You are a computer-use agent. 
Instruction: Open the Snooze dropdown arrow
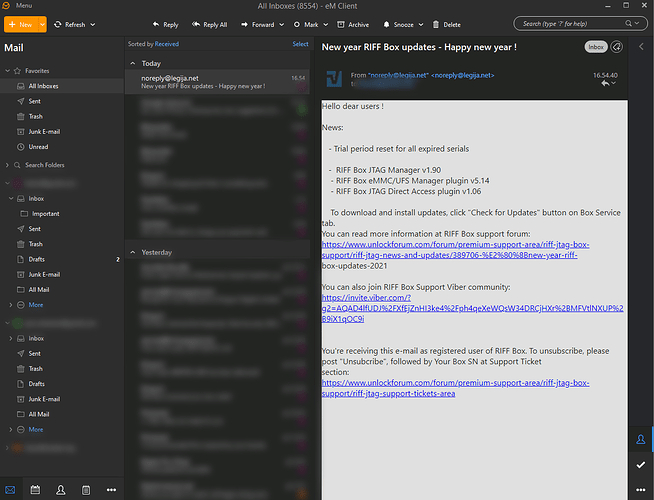click(421, 25)
